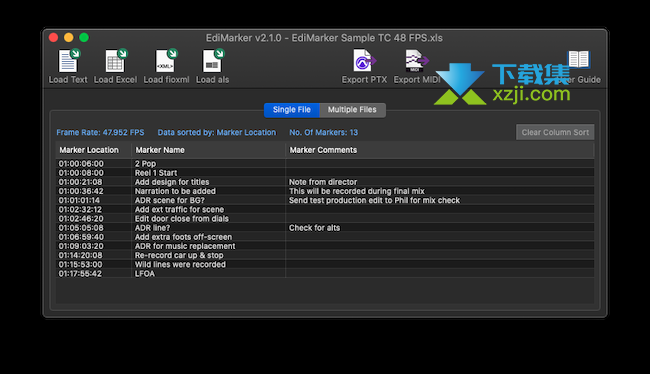
Task: Click the No. Of Markers: 13 label
Action: 324,132
